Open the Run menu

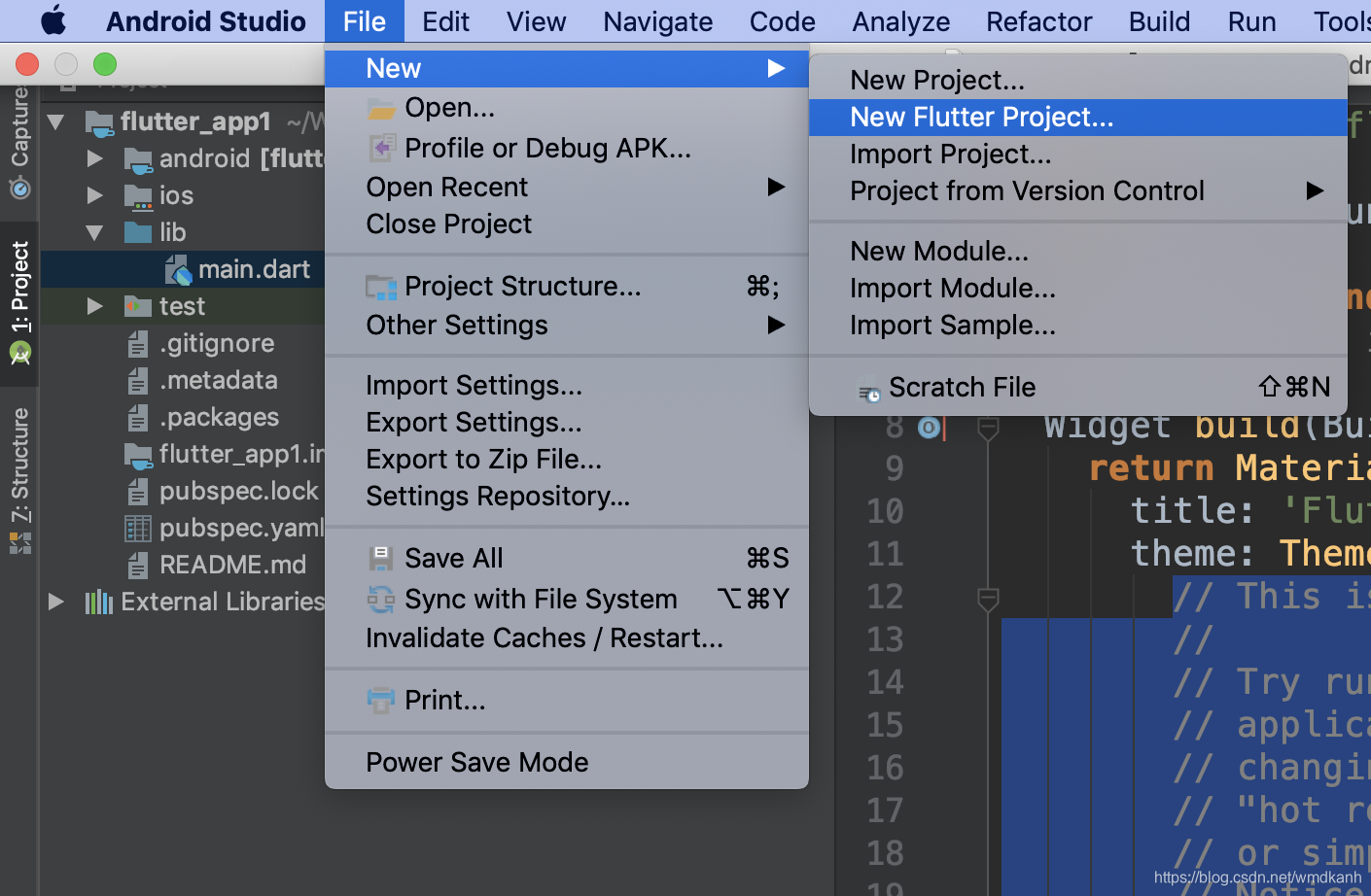pyautogui.click(x=1251, y=21)
